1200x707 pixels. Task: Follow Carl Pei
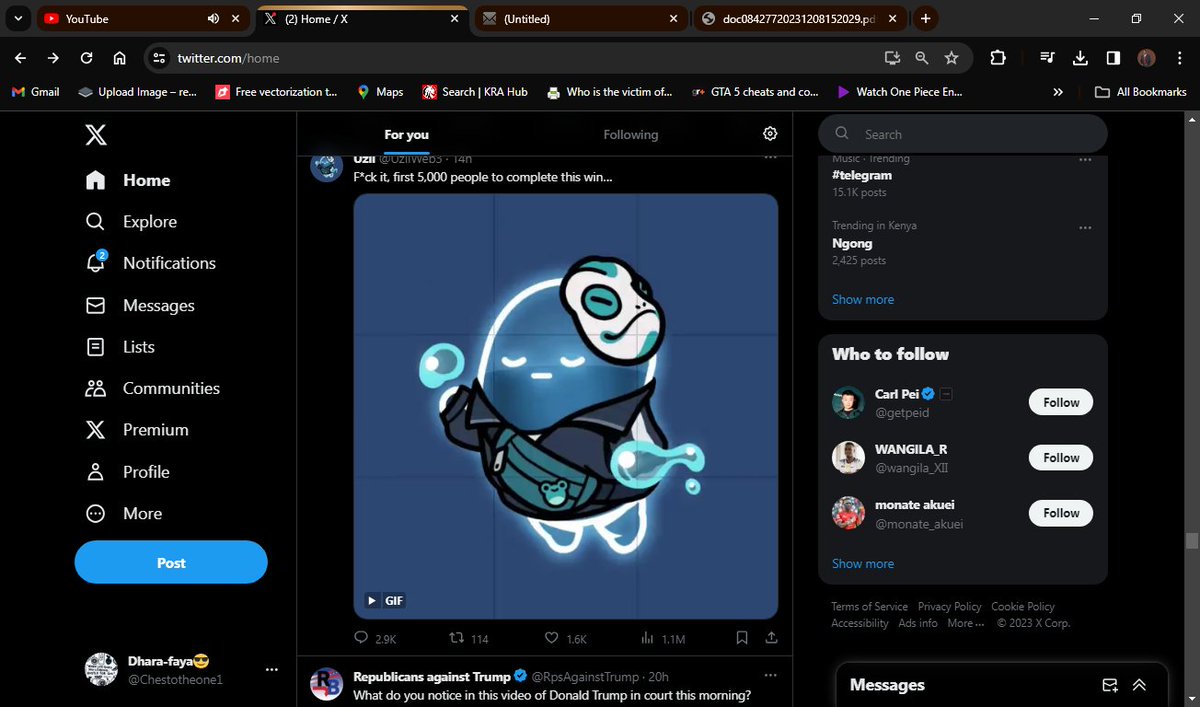click(1061, 402)
